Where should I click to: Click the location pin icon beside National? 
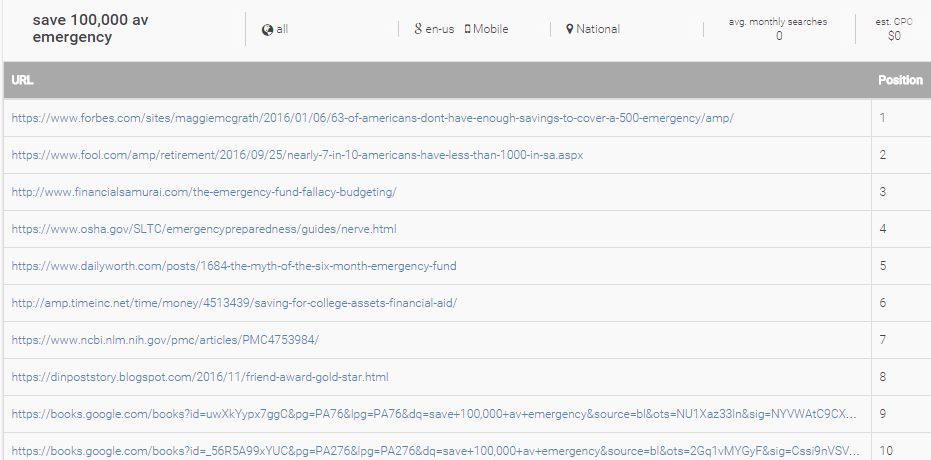coord(570,29)
